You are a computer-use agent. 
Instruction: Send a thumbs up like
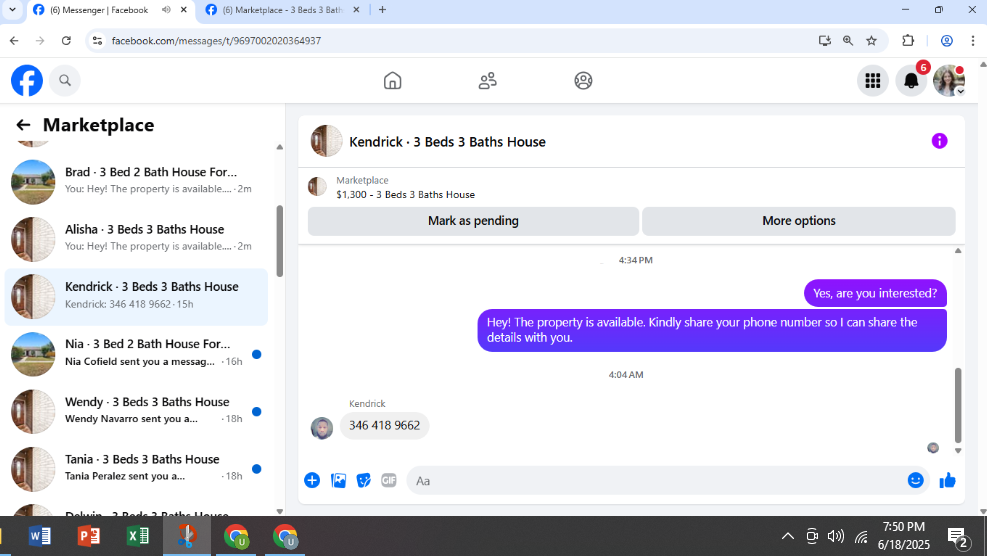pyautogui.click(x=947, y=480)
